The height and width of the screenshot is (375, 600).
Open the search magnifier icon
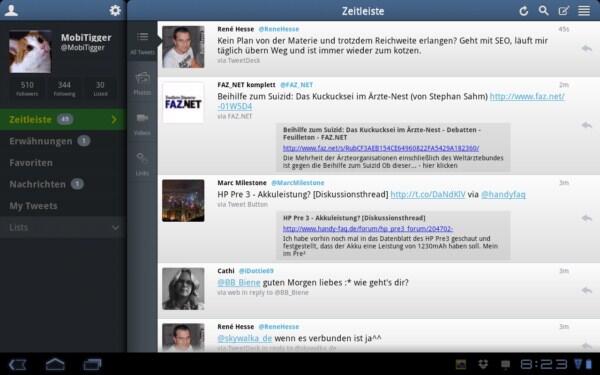point(543,11)
